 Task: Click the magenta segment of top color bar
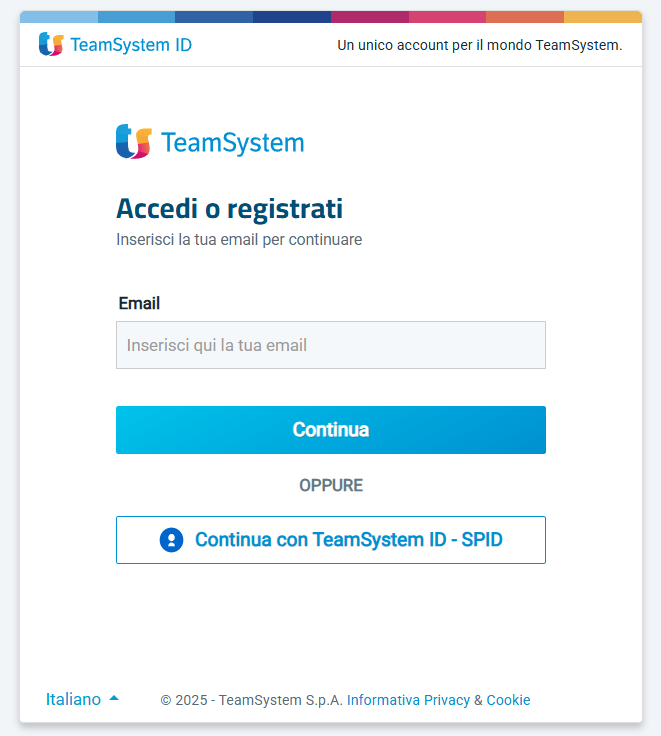click(x=369, y=17)
